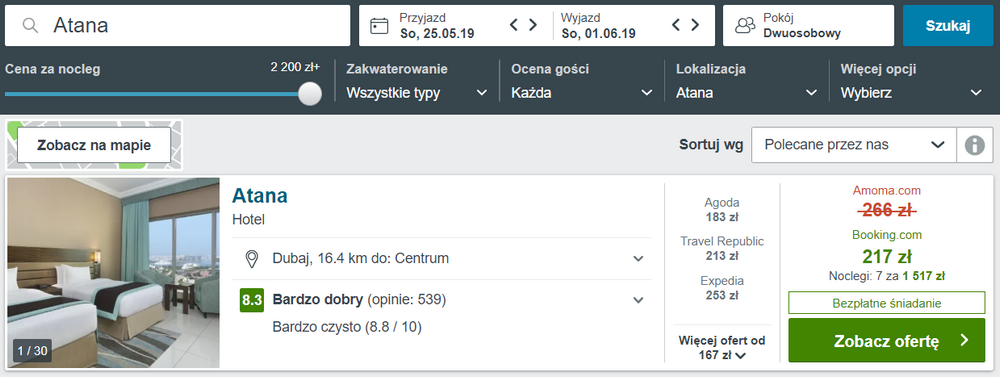Click the room guests people icon
The image size is (1000, 377).
pyautogui.click(x=745, y=26)
